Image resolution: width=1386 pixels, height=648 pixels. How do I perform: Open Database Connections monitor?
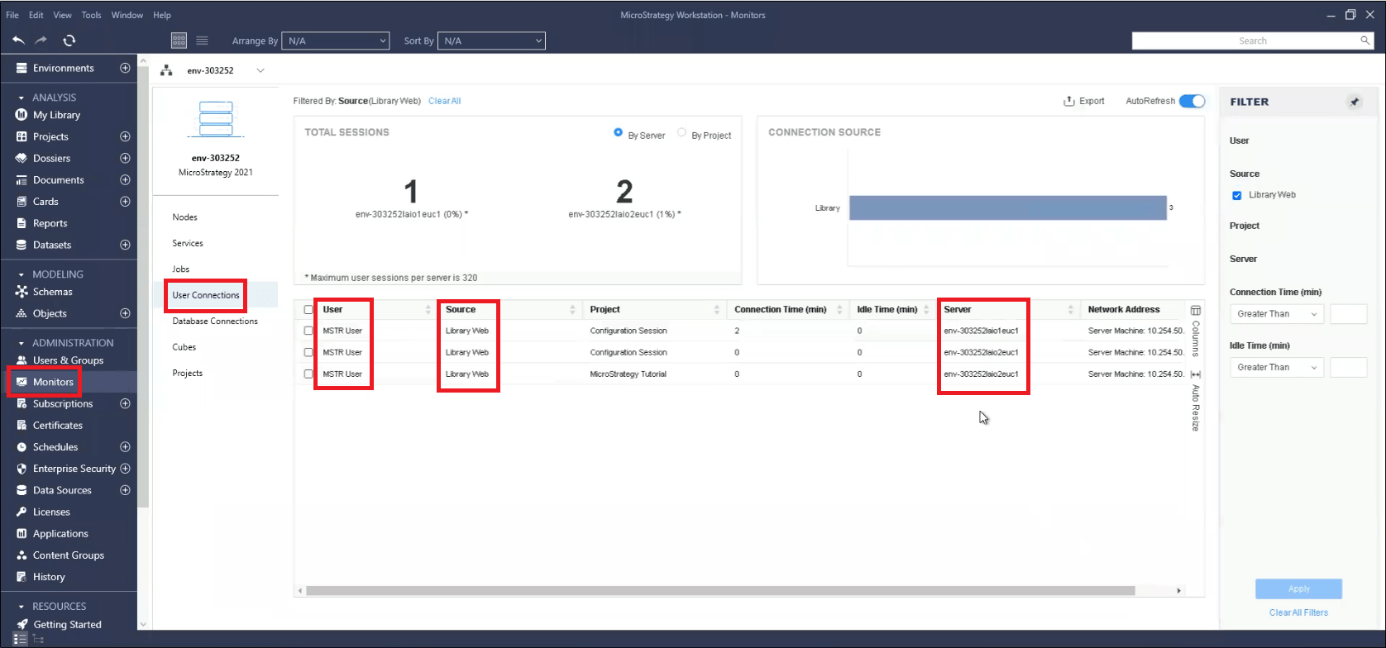point(215,321)
